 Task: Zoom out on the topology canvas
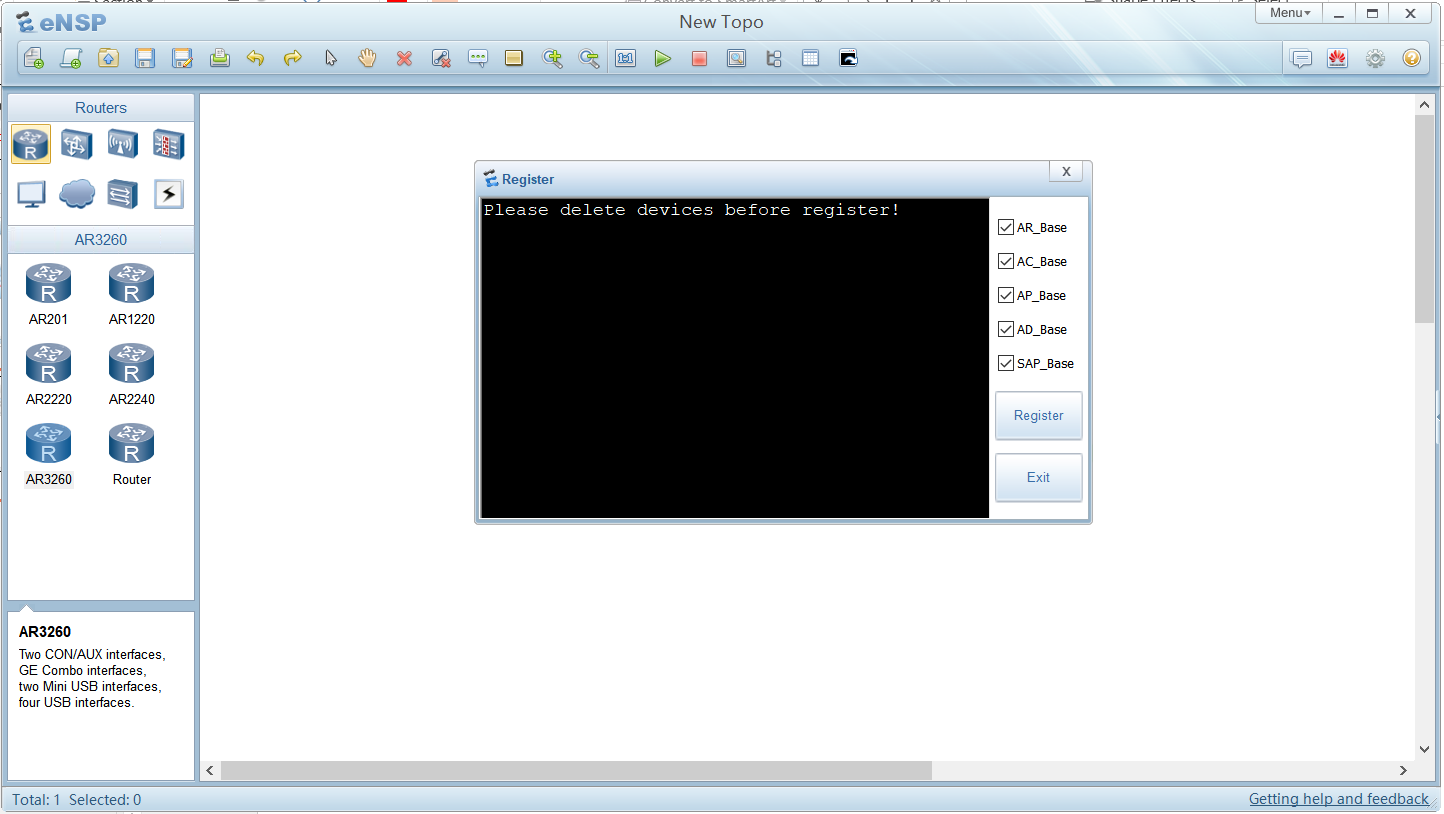[589, 58]
